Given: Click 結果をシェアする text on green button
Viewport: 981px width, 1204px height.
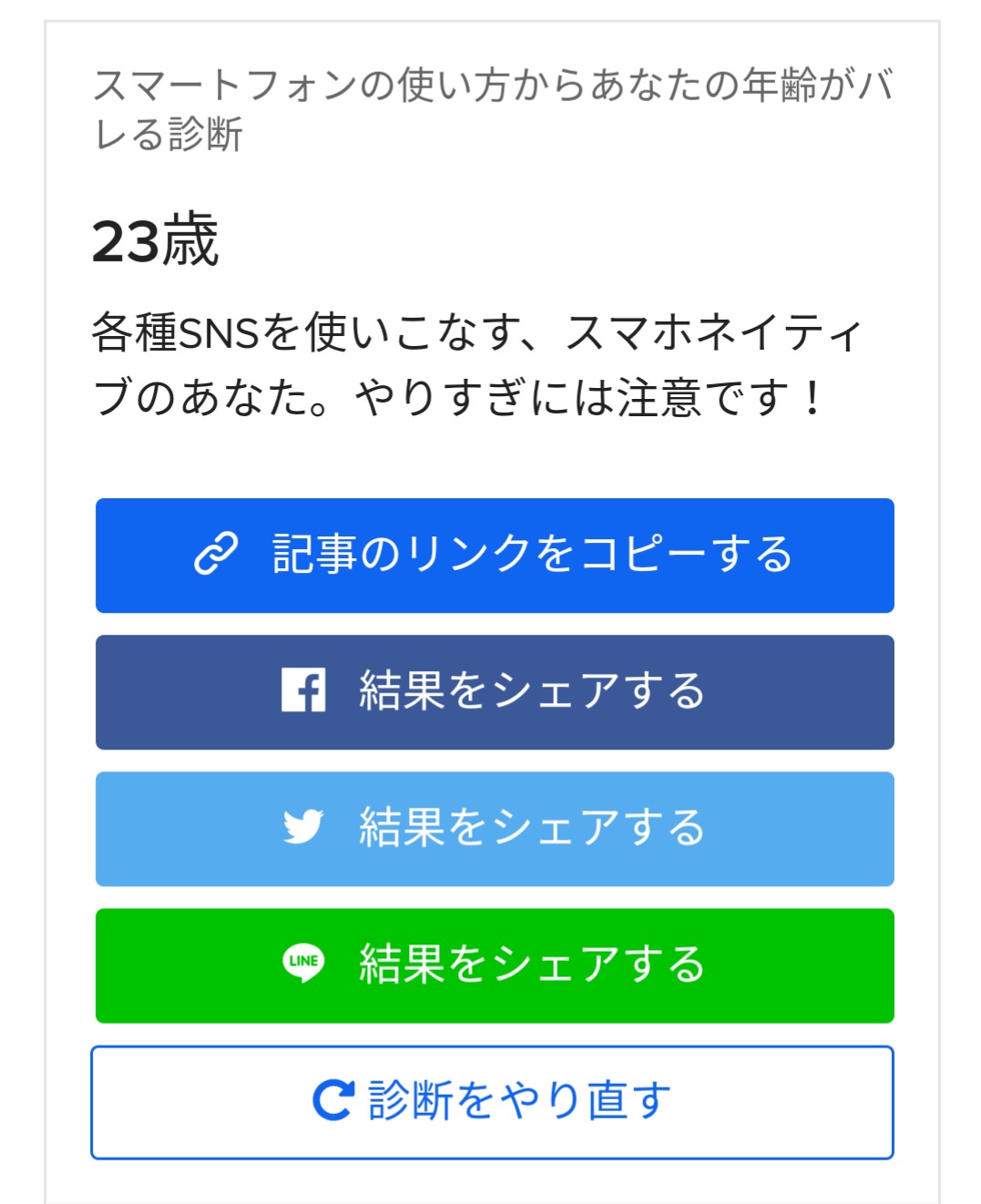Looking at the screenshot, I should click(532, 964).
